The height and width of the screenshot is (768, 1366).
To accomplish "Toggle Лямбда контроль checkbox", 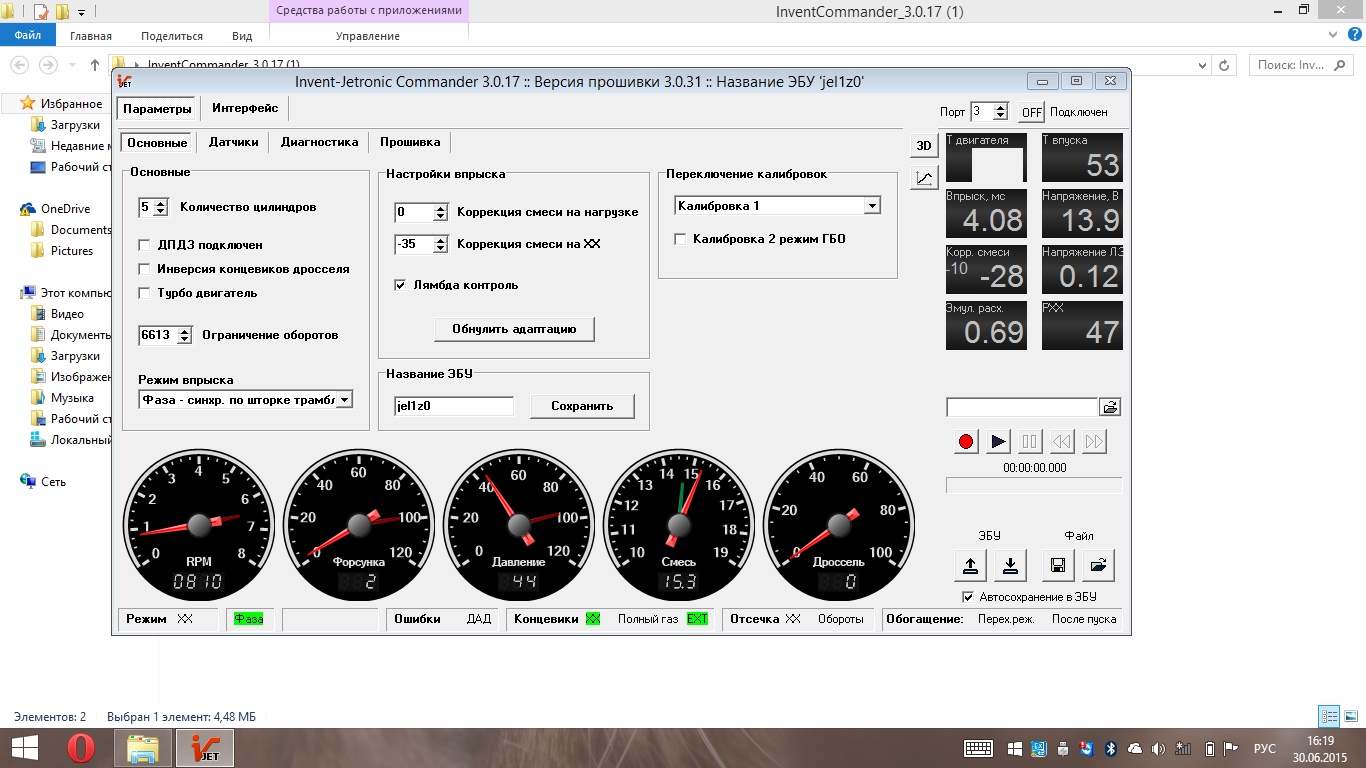I will (401, 285).
